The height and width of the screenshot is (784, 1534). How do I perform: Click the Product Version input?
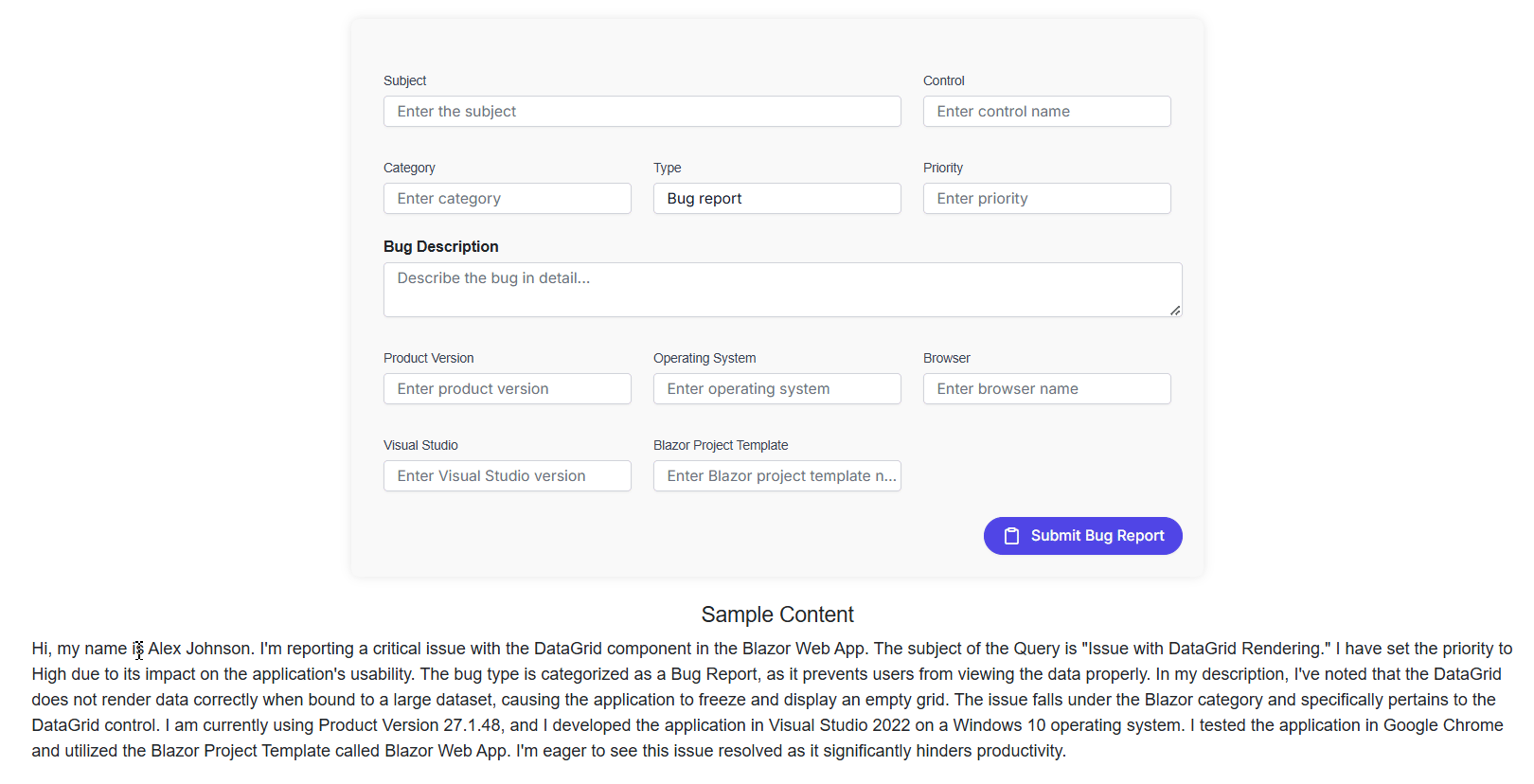tap(507, 389)
